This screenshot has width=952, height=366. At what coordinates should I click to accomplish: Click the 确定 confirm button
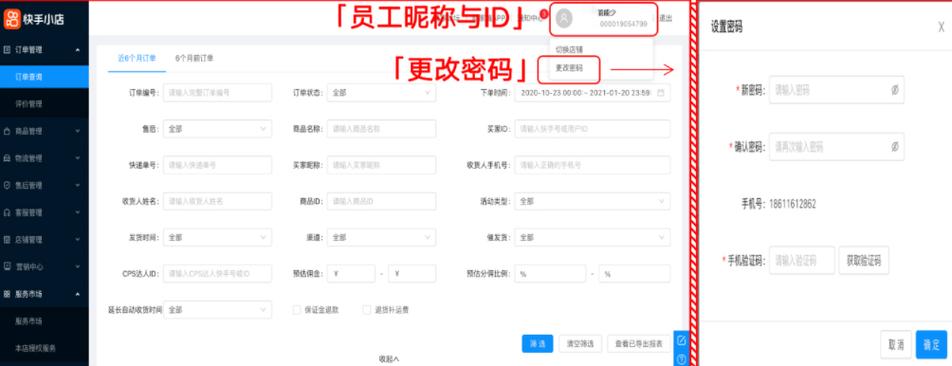click(x=931, y=344)
